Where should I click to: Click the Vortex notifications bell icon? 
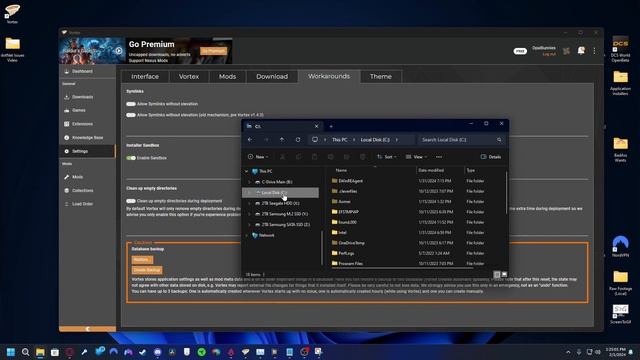[581, 51]
